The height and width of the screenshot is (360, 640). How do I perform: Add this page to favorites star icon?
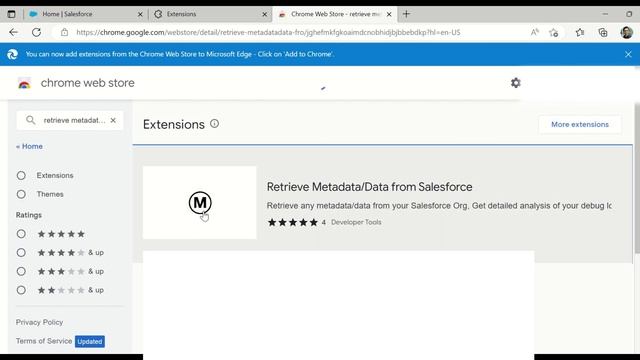click(553, 32)
